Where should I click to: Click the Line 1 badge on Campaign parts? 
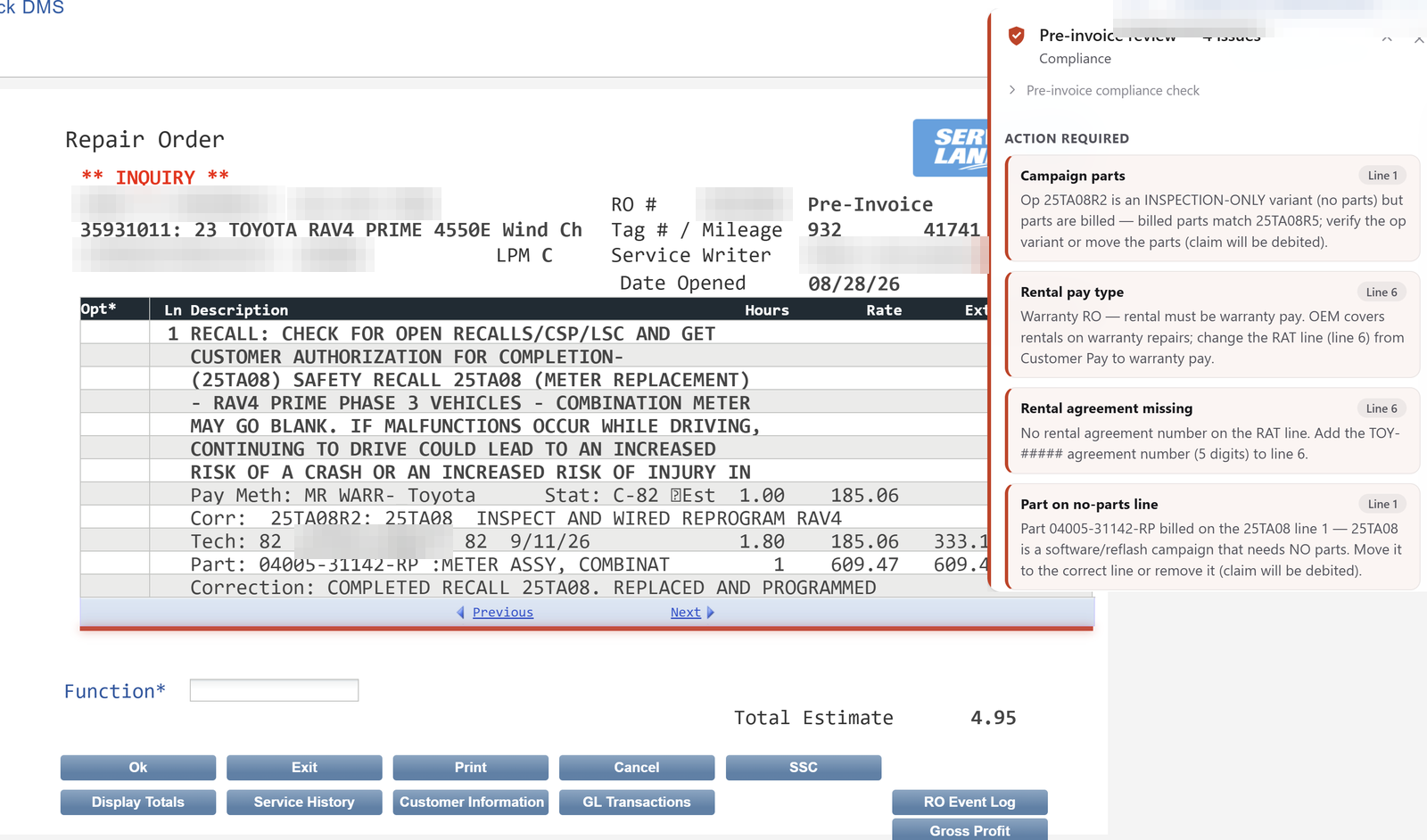click(1382, 176)
